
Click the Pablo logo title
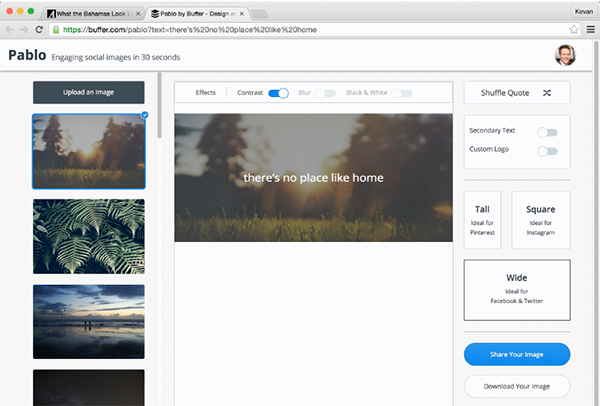tap(27, 55)
